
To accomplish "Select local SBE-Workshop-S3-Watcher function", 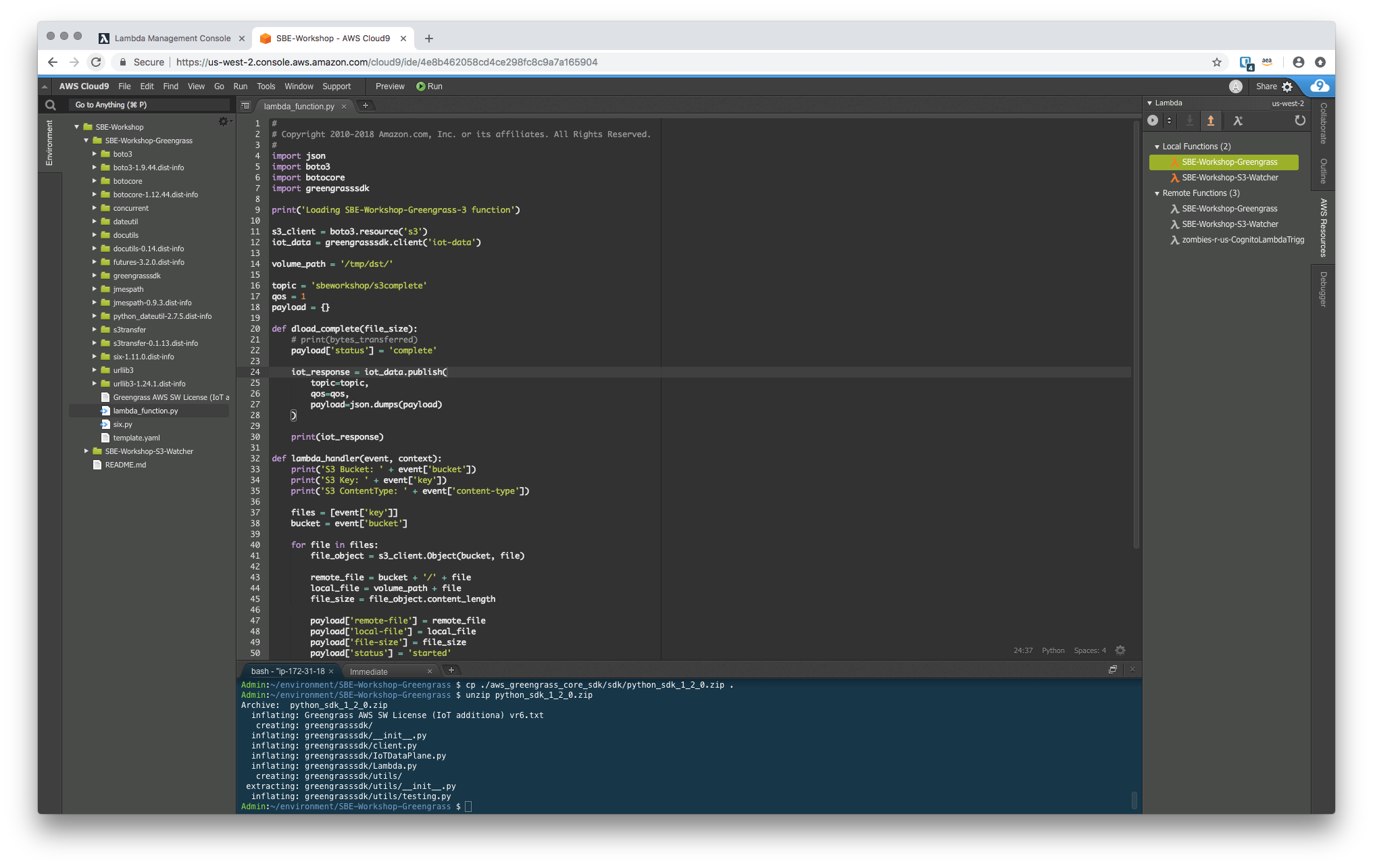I will pyautogui.click(x=1224, y=178).
